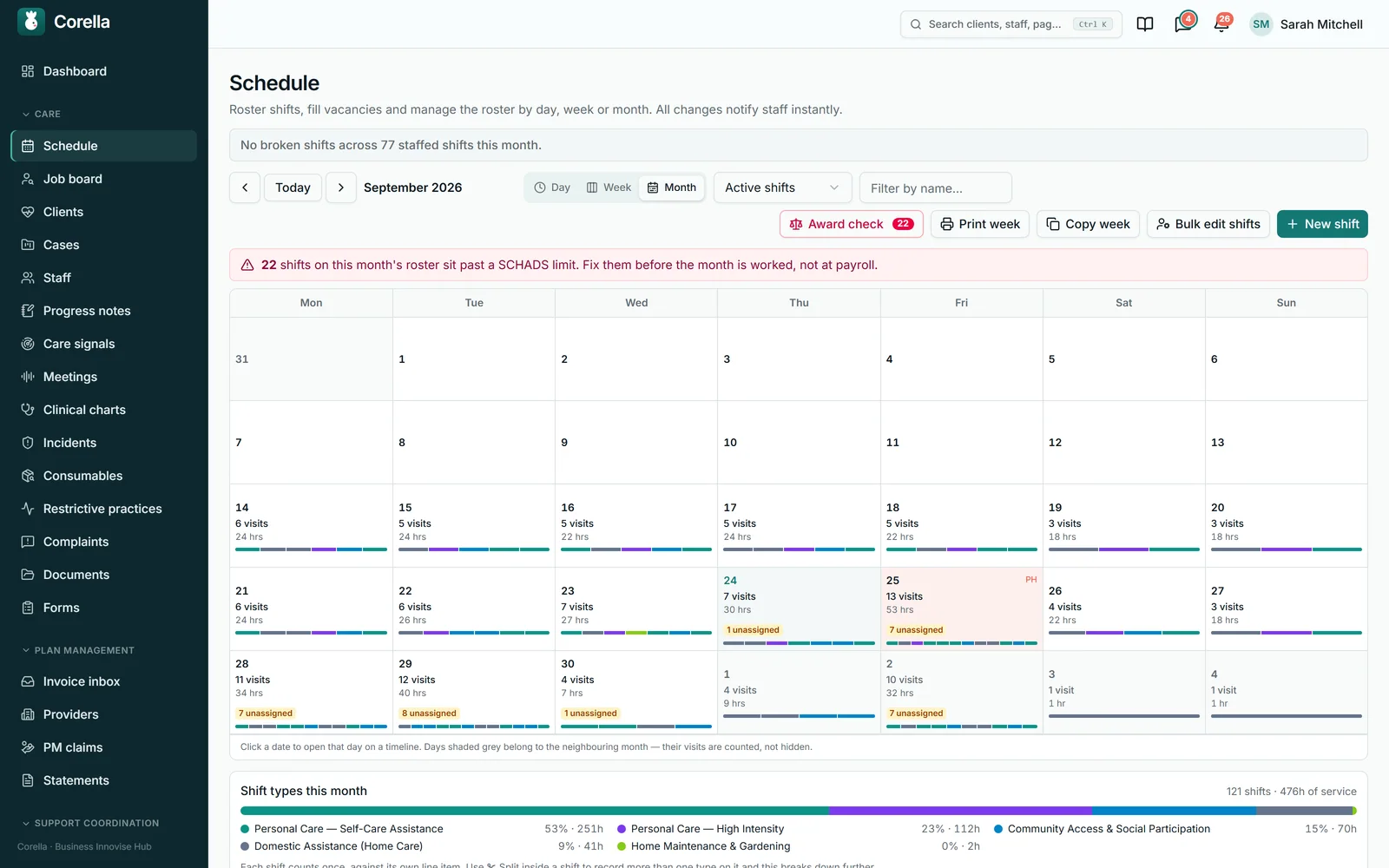Open the messages chat icon
This screenshot has height=868, width=1389.
click(x=1183, y=23)
